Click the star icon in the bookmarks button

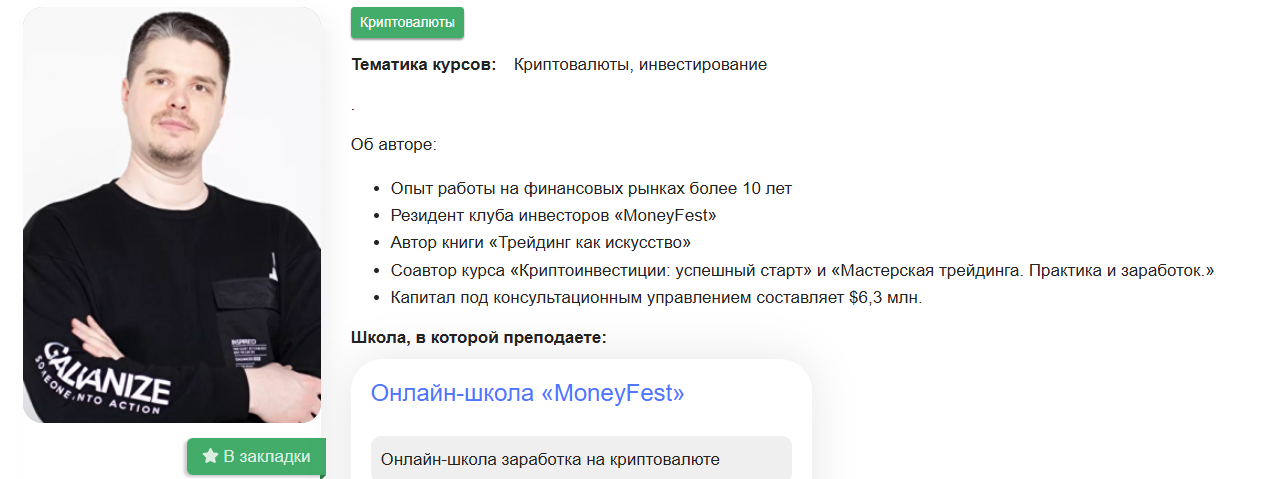coord(210,457)
